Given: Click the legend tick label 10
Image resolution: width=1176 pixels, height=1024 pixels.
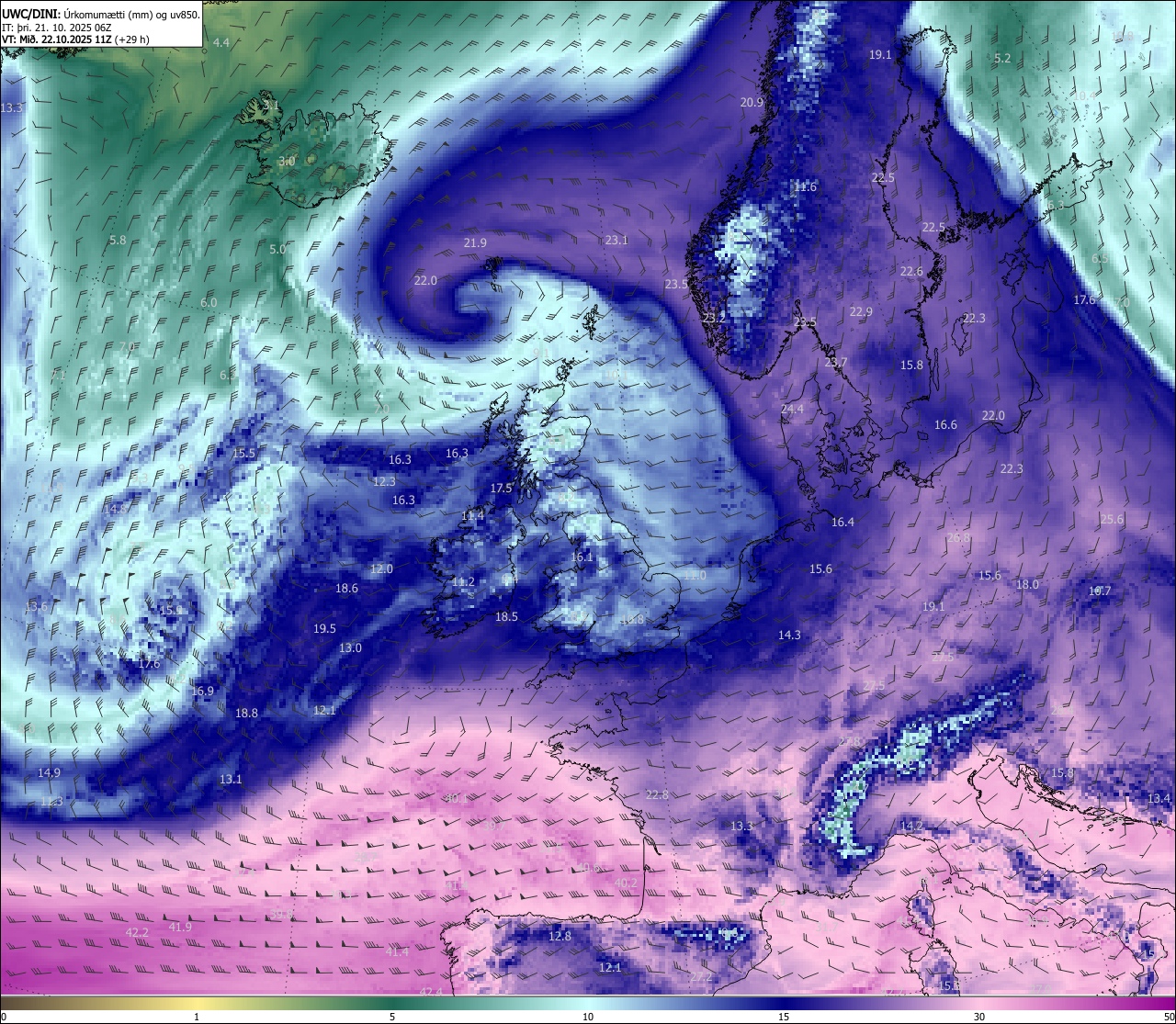Looking at the screenshot, I should [588, 1017].
